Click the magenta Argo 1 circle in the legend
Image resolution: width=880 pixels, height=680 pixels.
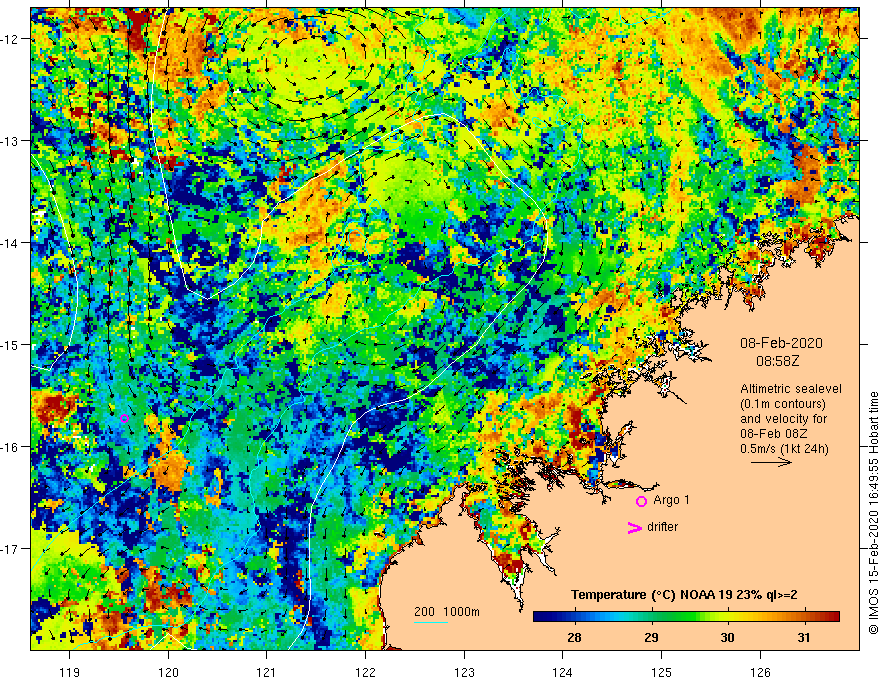tap(641, 501)
